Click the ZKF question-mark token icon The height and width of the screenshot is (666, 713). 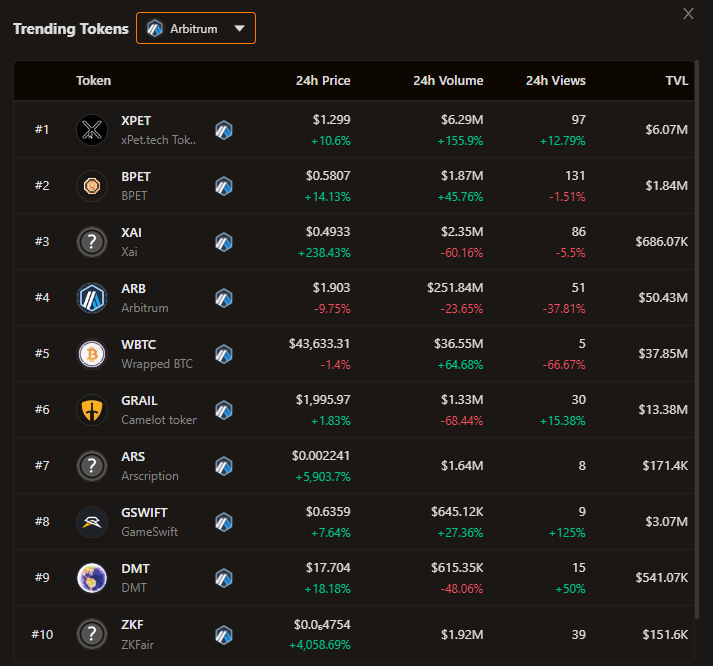pos(92,634)
